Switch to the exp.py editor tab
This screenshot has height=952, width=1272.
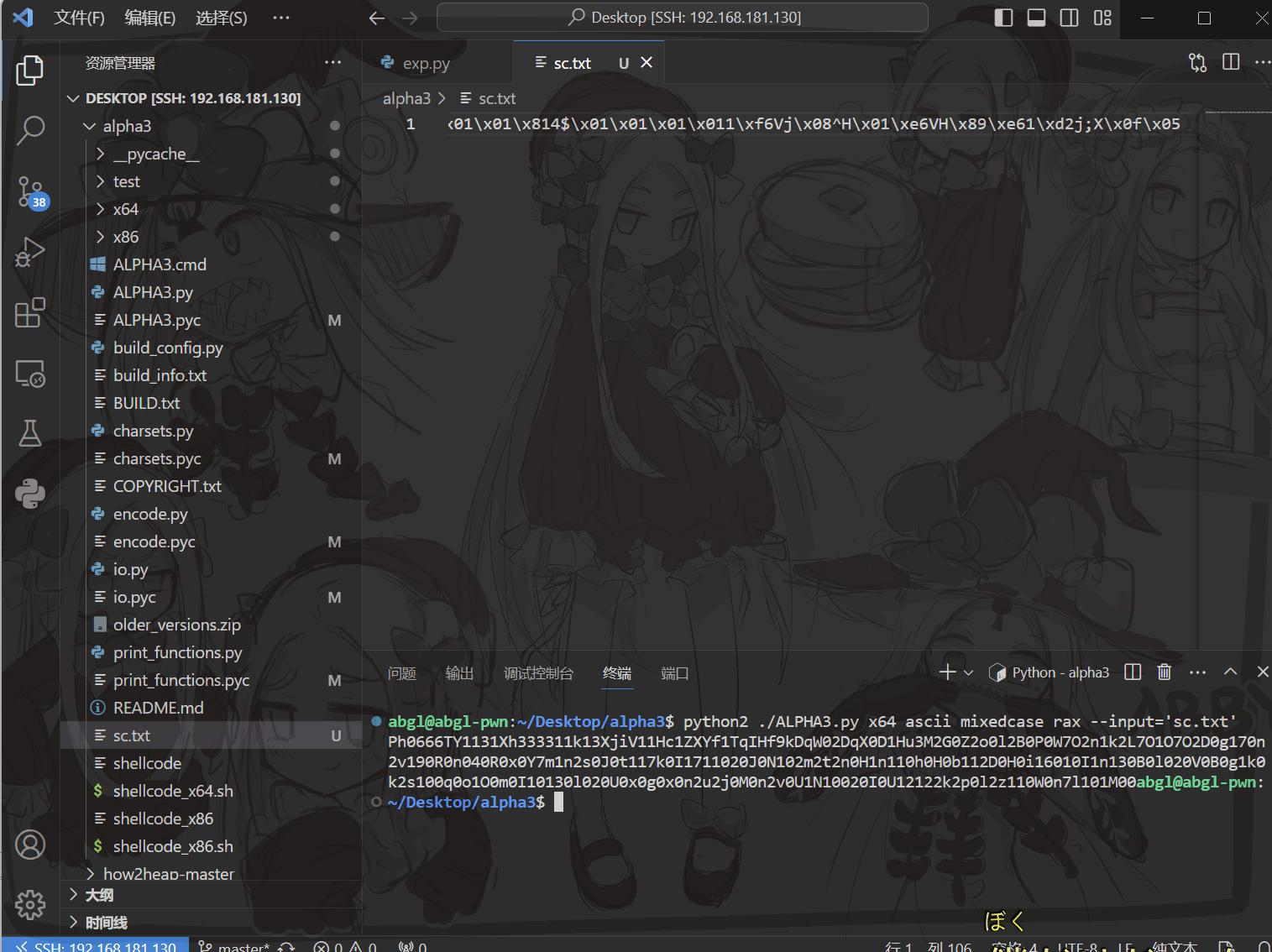pyautogui.click(x=426, y=63)
